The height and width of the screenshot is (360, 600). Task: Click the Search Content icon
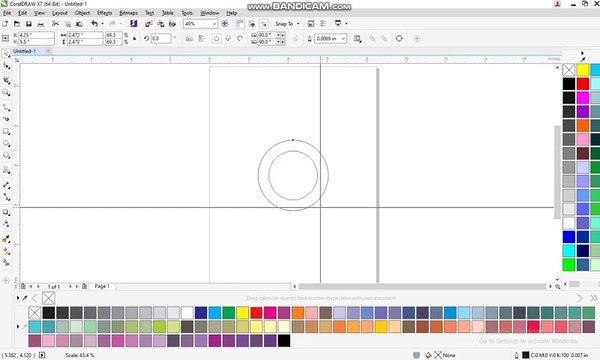pyautogui.click(x=134, y=24)
